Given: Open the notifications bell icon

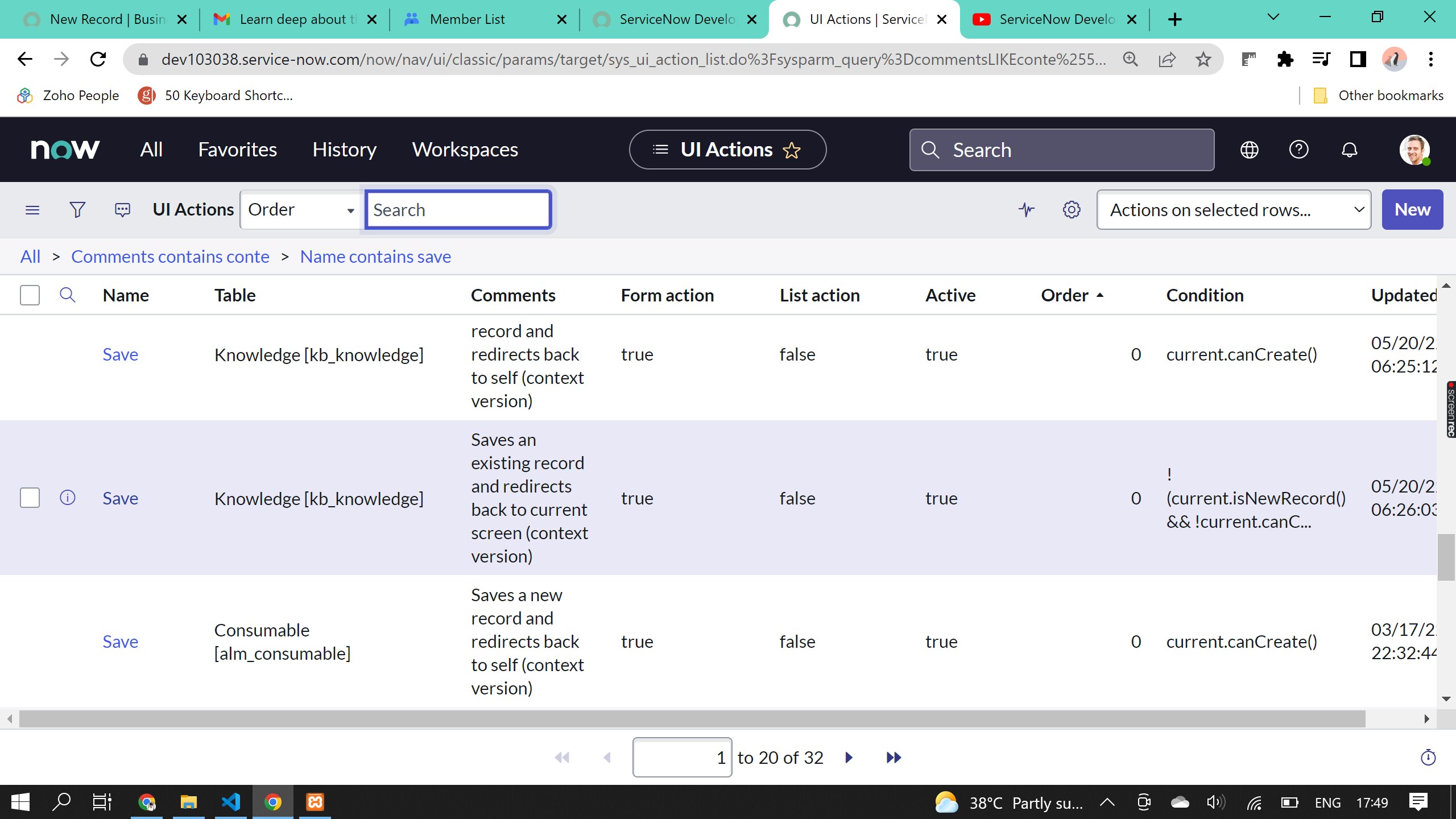Looking at the screenshot, I should 1349,150.
